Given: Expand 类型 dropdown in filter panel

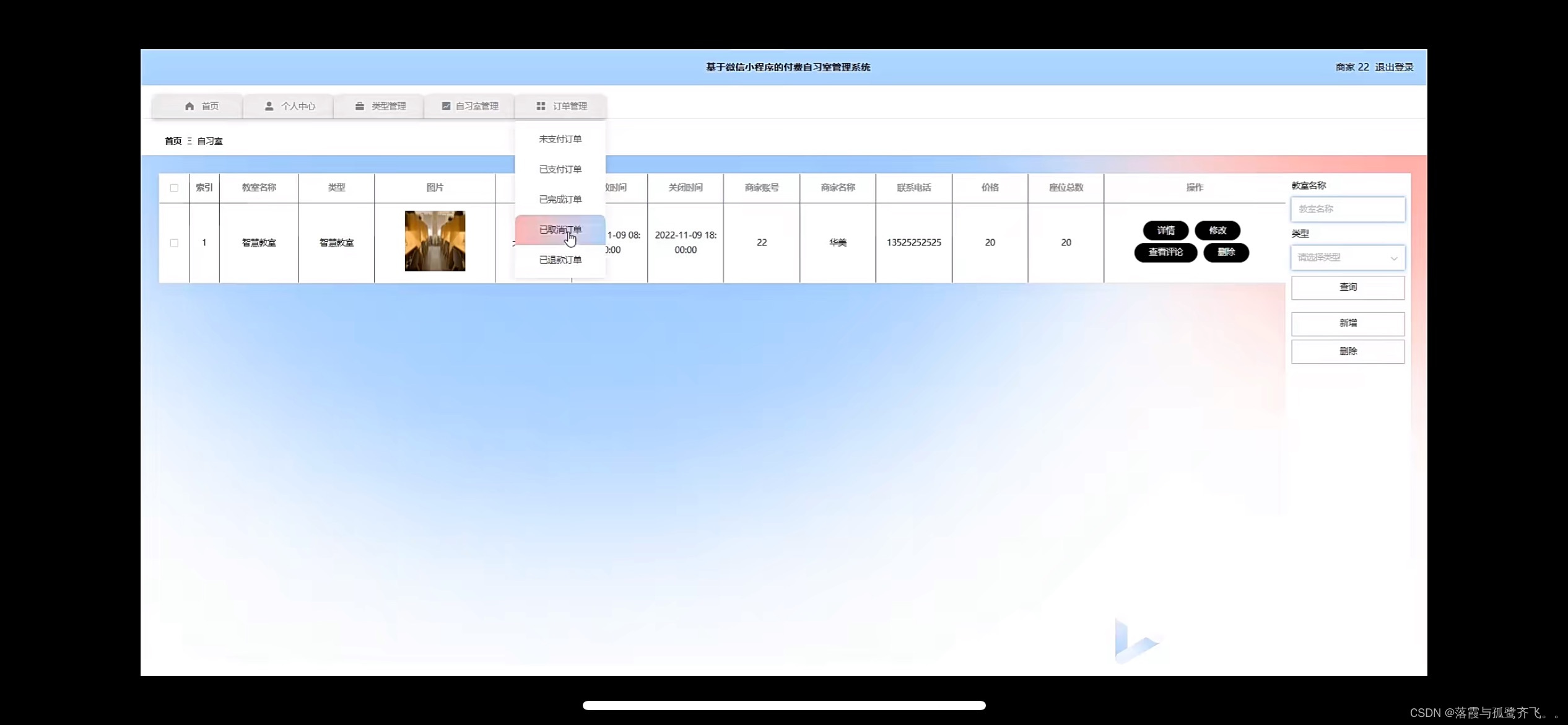Looking at the screenshot, I should (1347, 257).
